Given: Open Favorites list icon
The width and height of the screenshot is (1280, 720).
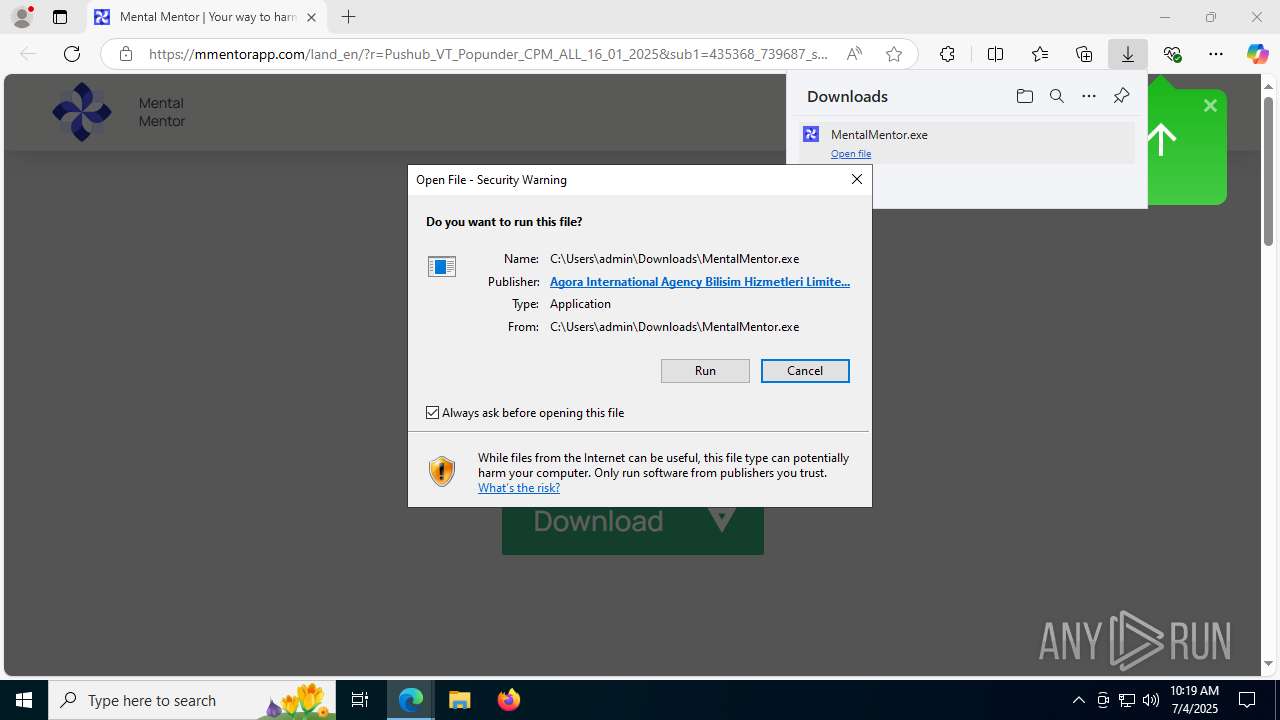Looking at the screenshot, I should (1040, 54).
